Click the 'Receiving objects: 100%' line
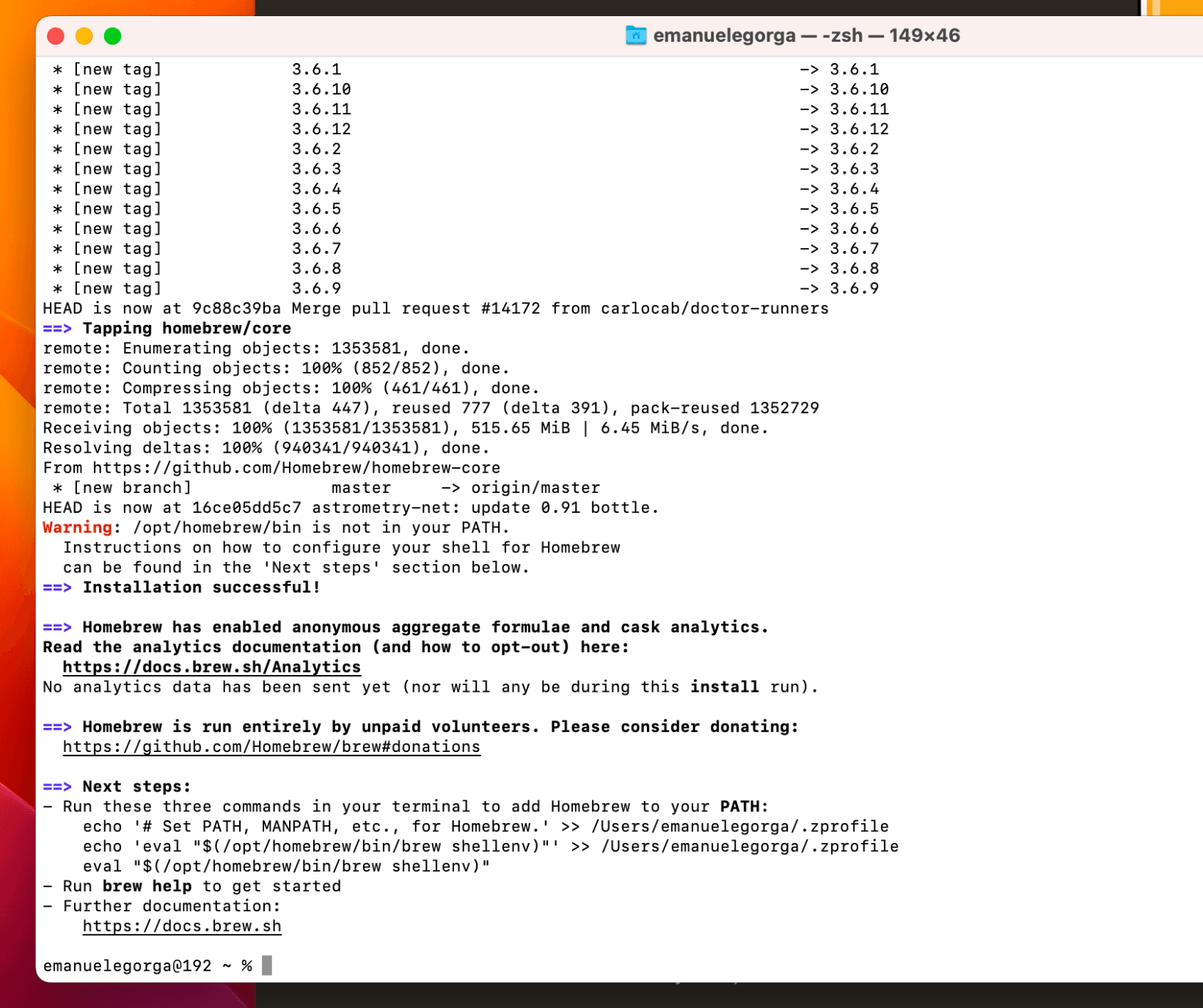This screenshot has width=1203, height=1008. (406, 428)
